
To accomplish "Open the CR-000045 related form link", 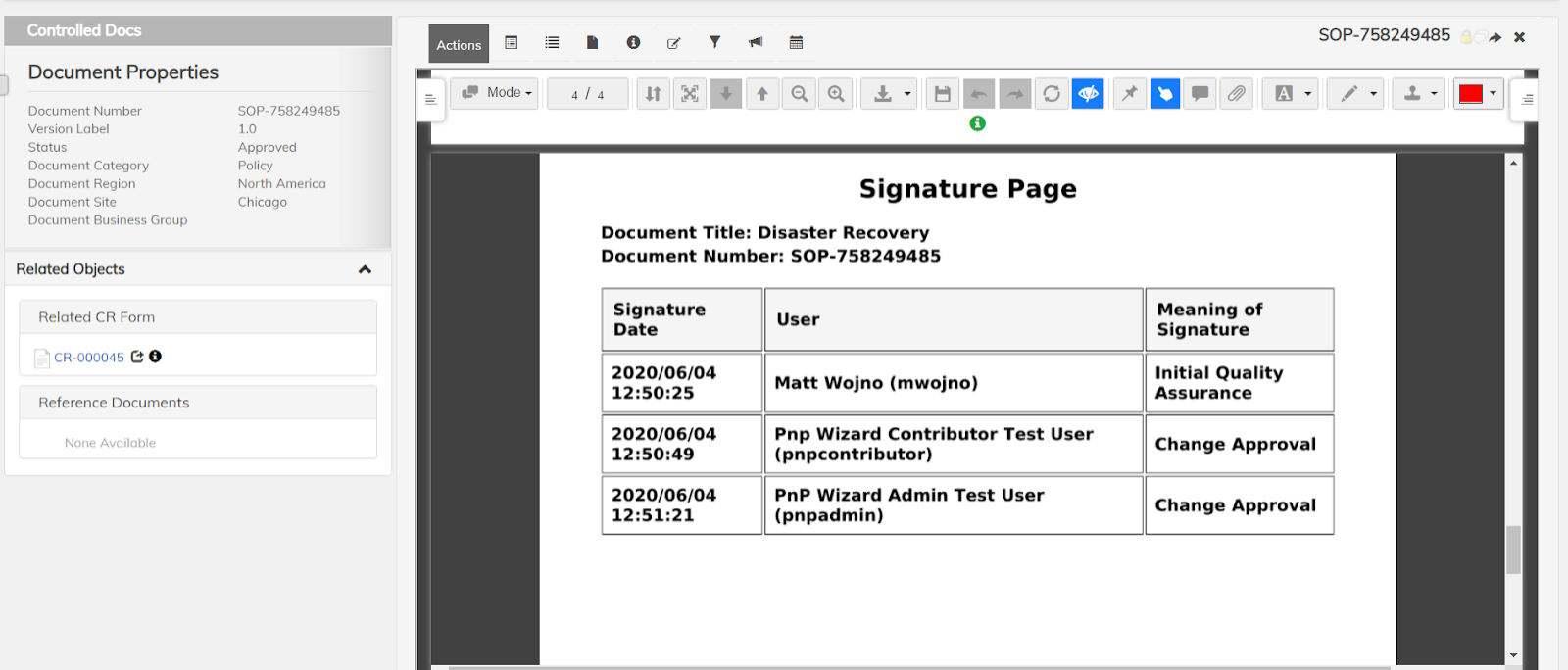I will (88, 358).
